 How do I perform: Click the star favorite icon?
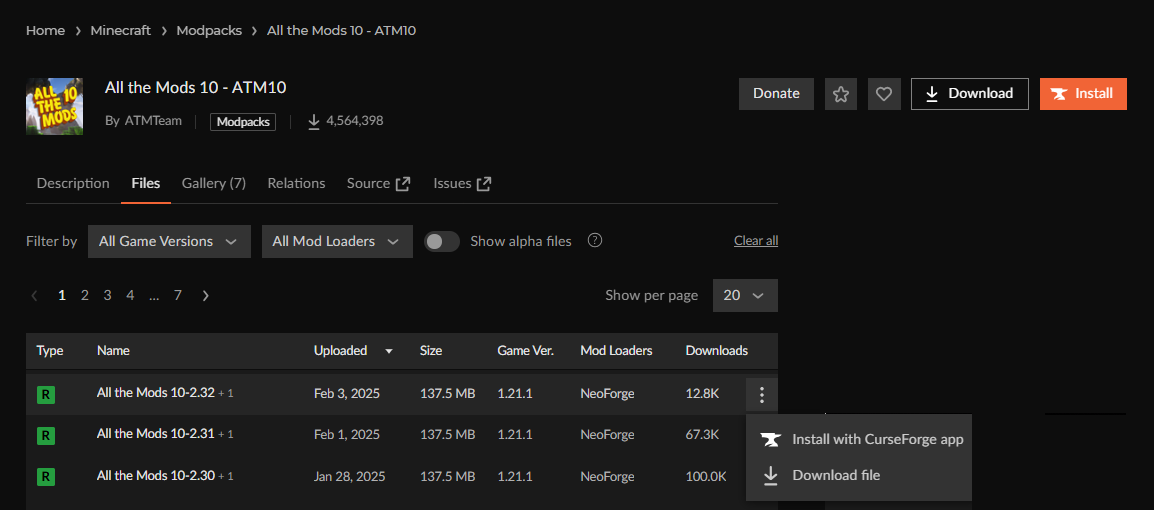click(840, 94)
